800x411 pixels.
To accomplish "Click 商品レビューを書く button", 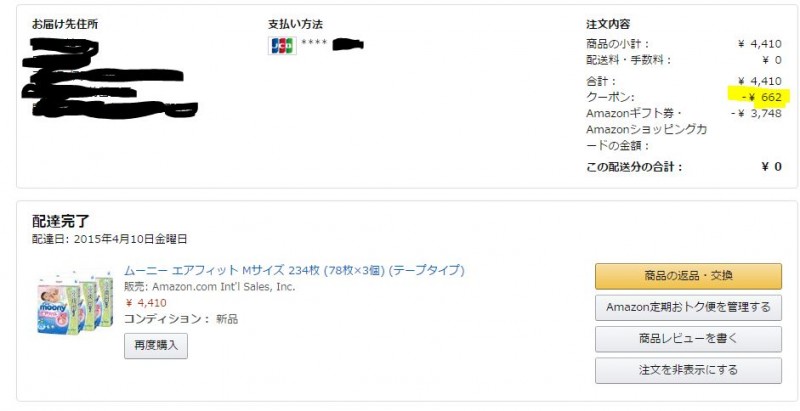I will pyautogui.click(x=688, y=339).
